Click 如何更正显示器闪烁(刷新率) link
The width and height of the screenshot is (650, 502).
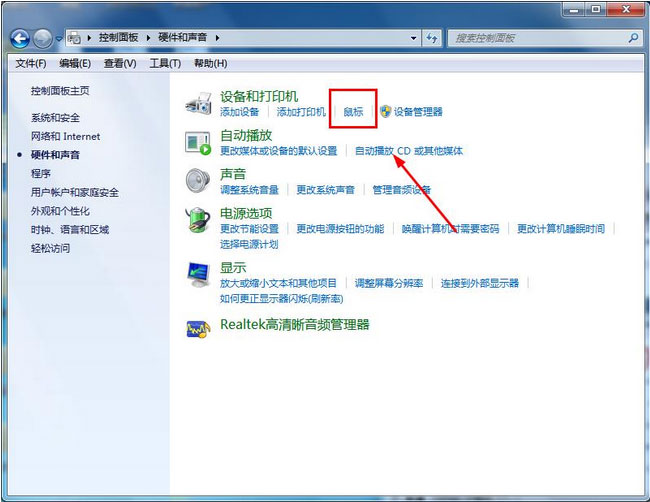pos(281,299)
